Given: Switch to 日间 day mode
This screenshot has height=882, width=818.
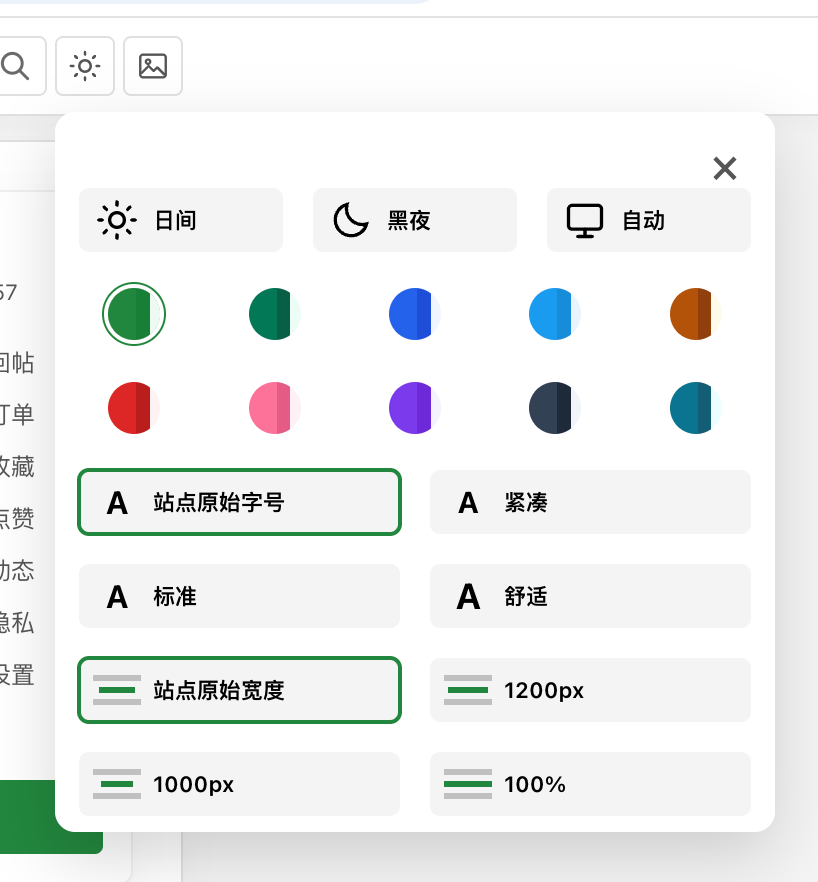Looking at the screenshot, I should pos(181,220).
